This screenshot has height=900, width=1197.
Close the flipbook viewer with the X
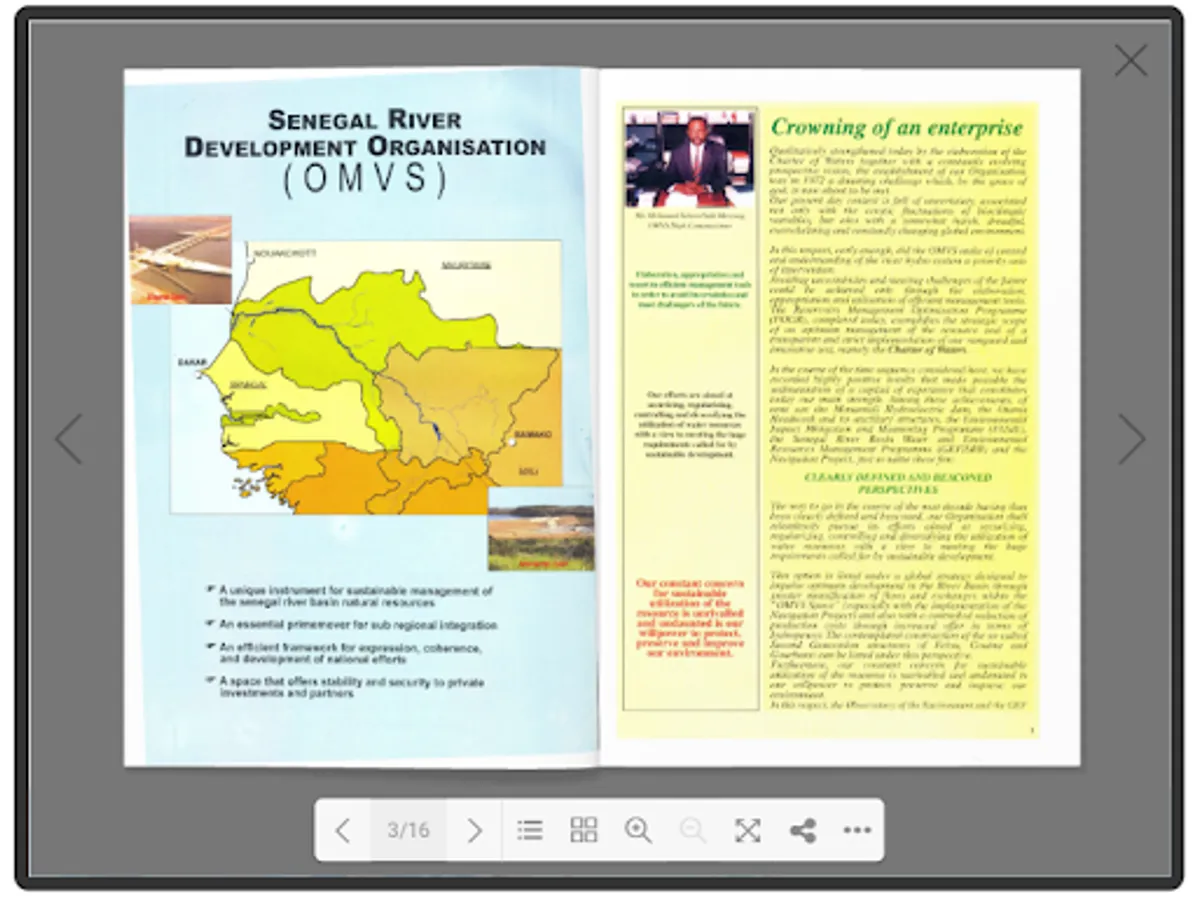[1131, 60]
